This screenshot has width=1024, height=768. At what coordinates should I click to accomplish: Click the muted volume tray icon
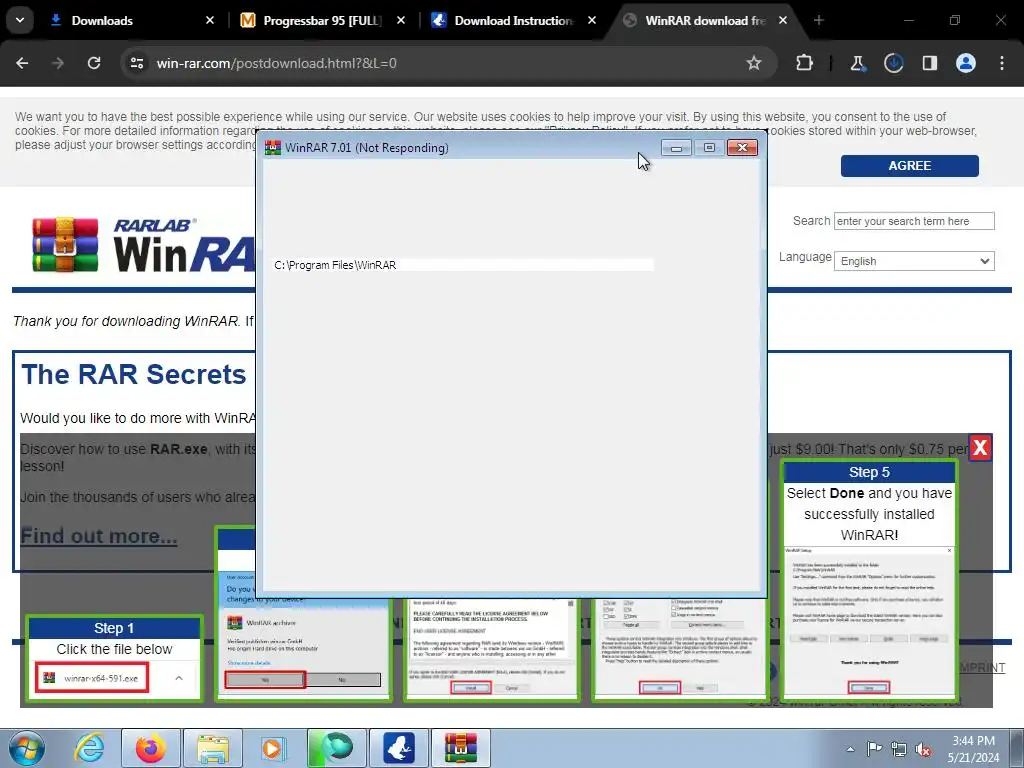(923, 749)
